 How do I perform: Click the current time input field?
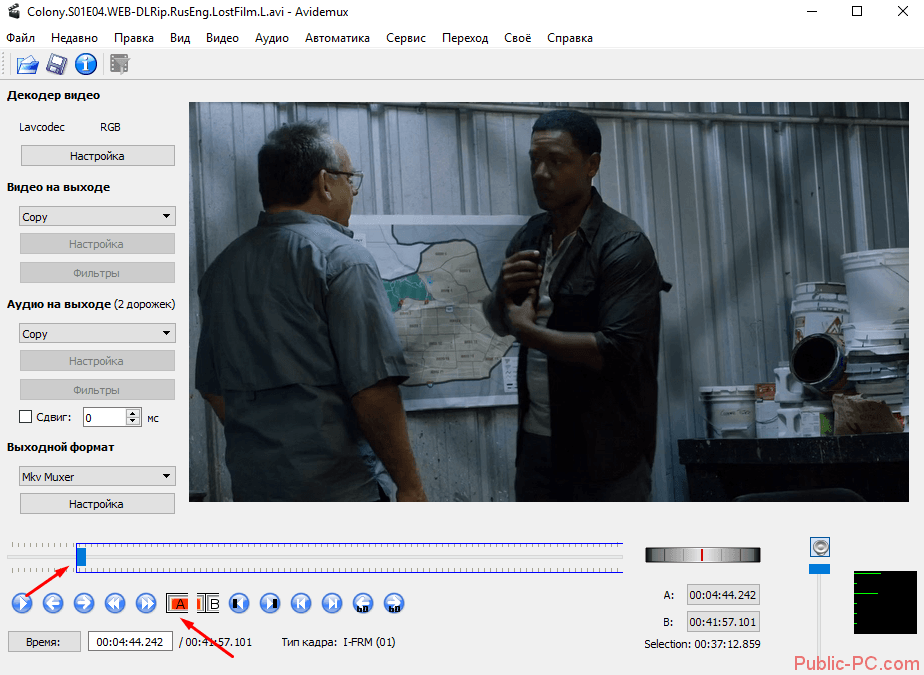[130, 642]
